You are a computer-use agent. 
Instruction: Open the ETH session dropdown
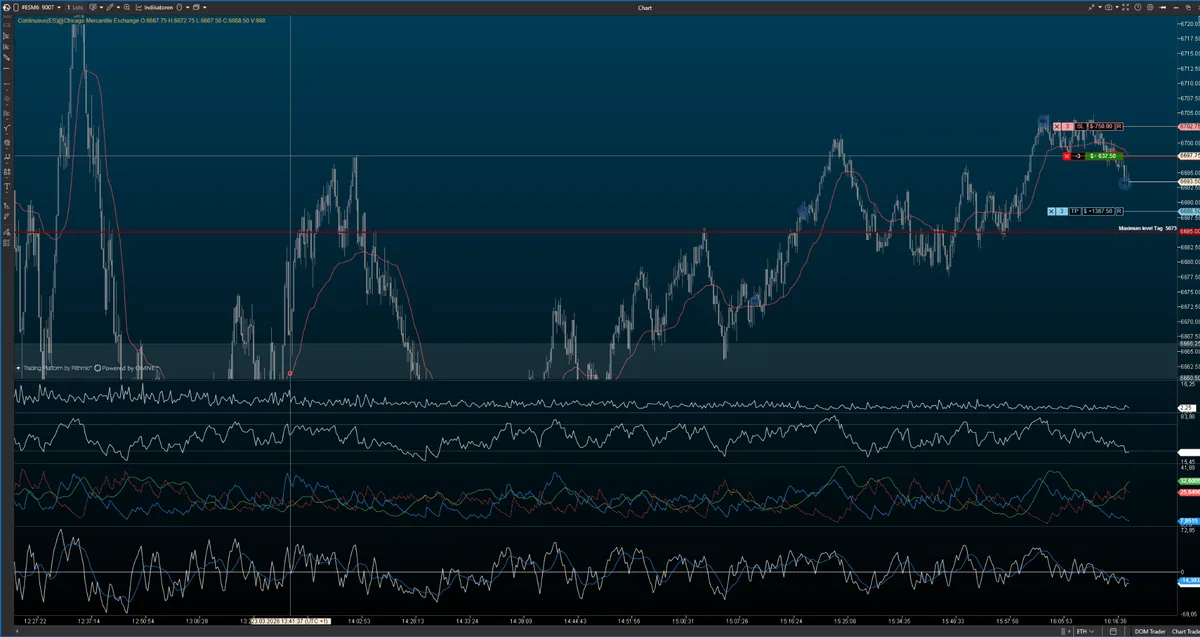click(1085, 631)
